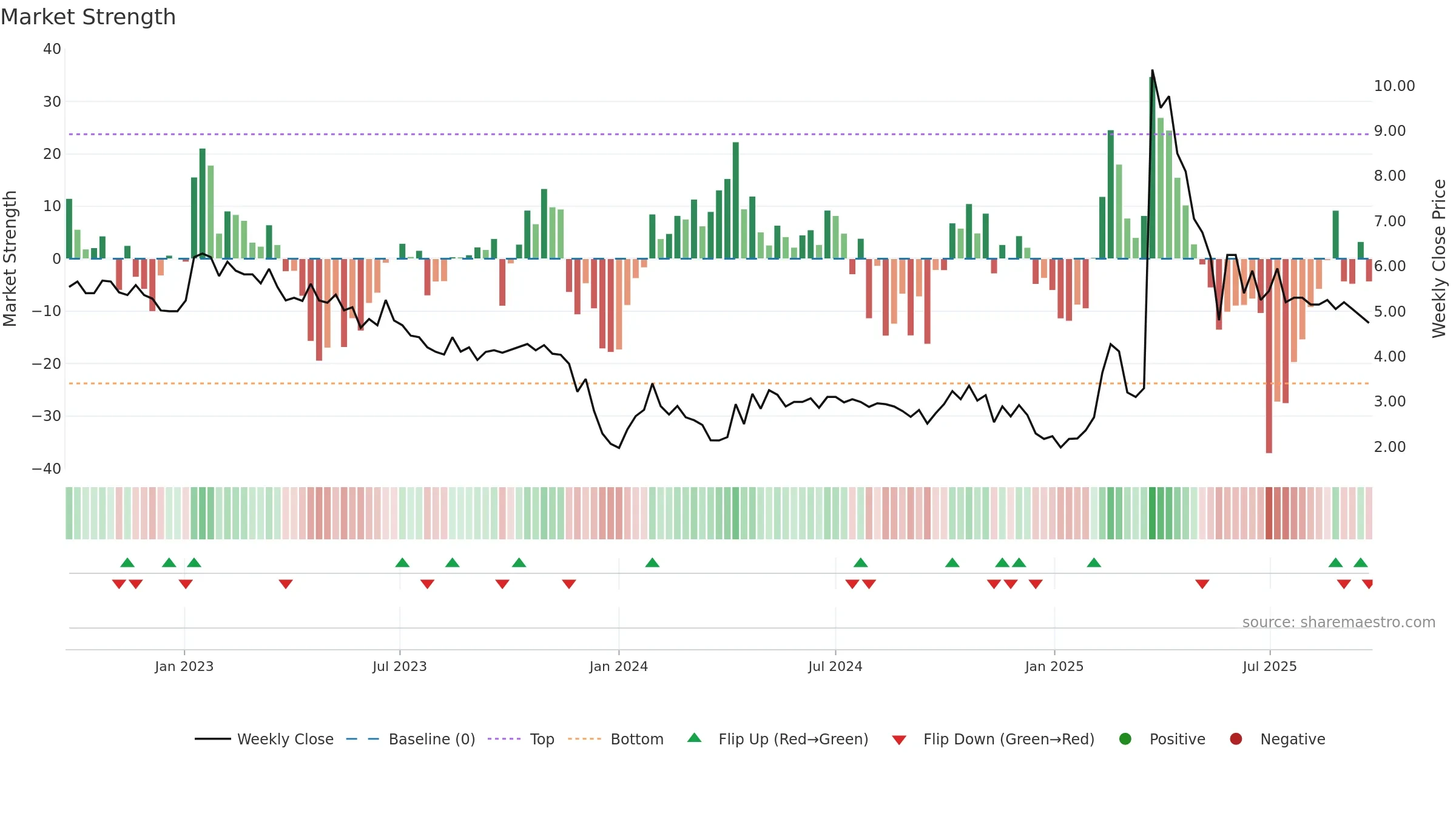Toggle the Negative legend entry

point(1277,739)
